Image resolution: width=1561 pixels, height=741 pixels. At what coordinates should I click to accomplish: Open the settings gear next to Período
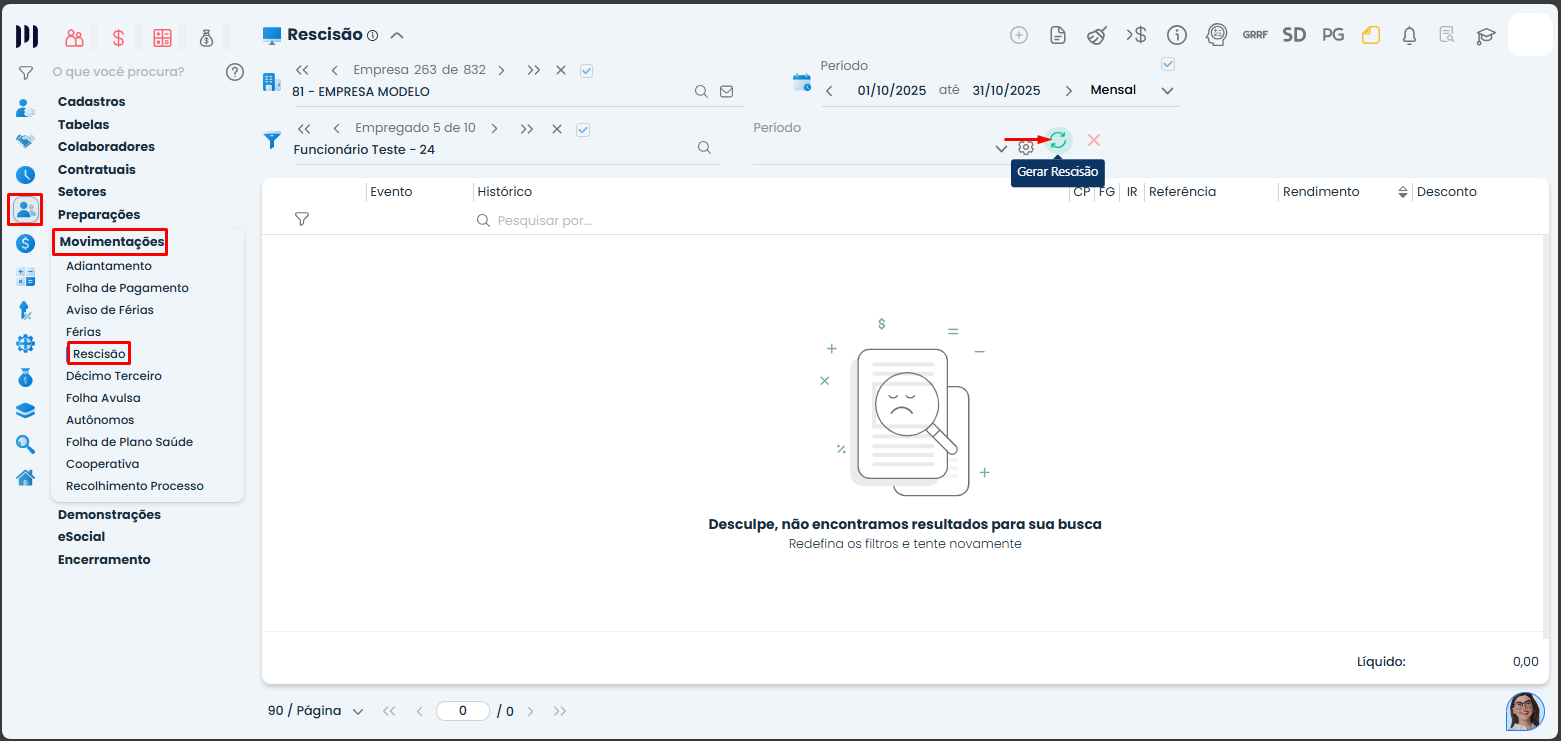(x=1026, y=148)
